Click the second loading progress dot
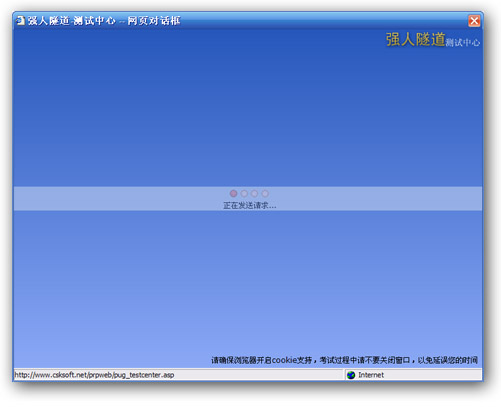Screen dimensions: 501x407 coord(244,193)
